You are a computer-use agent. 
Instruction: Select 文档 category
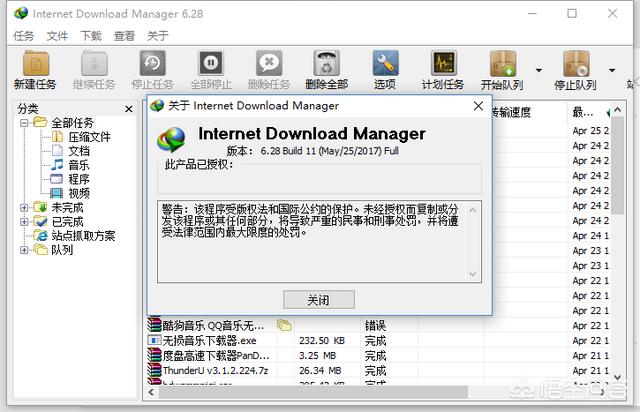tap(78, 151)
